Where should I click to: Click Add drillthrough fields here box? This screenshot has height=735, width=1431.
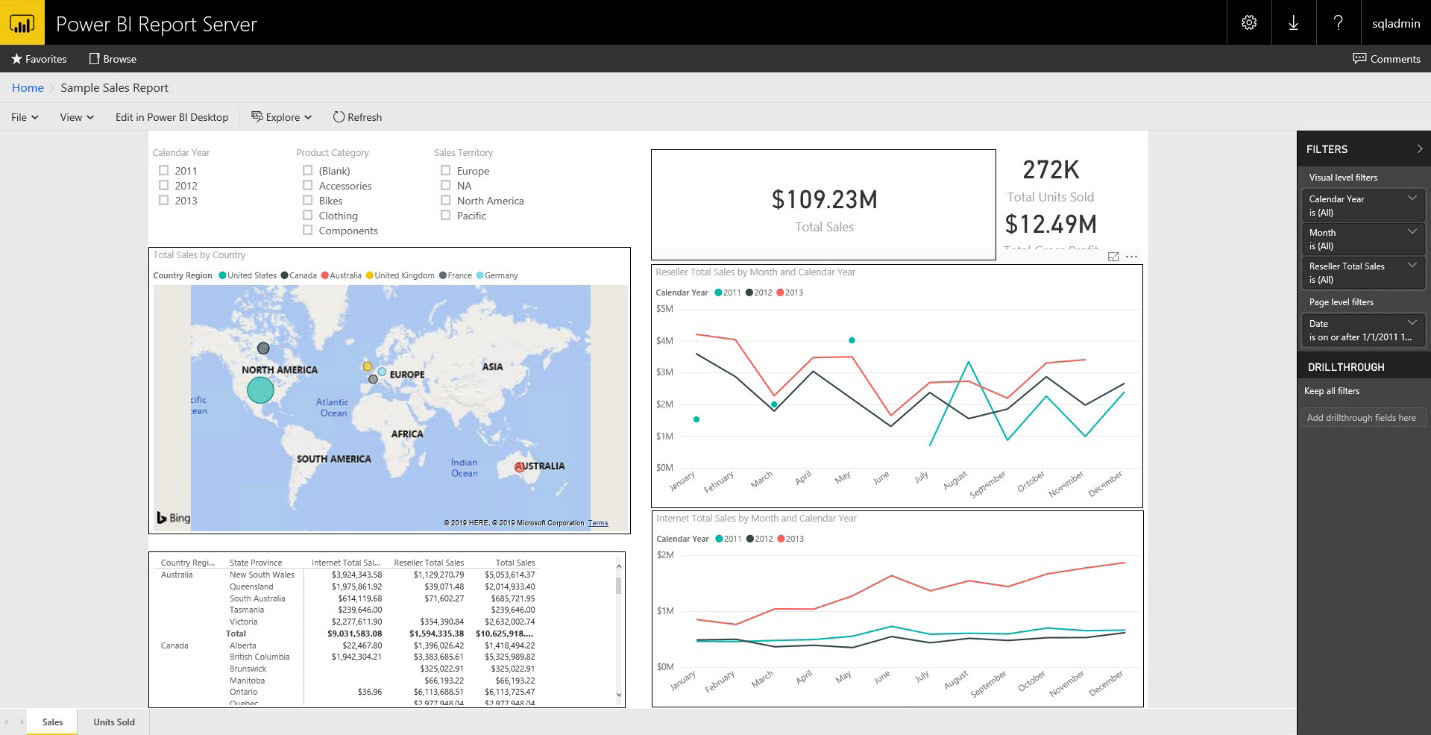click(1364, 417)
